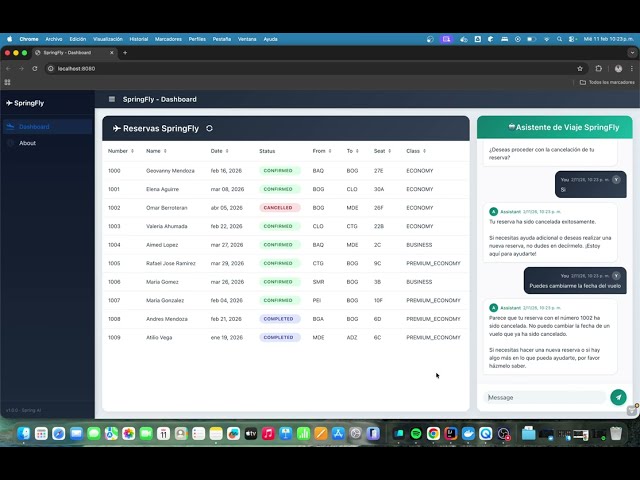Click the name Omar Berroteran
This screenshot has height=480, width=640.
(x=167, y=208)
